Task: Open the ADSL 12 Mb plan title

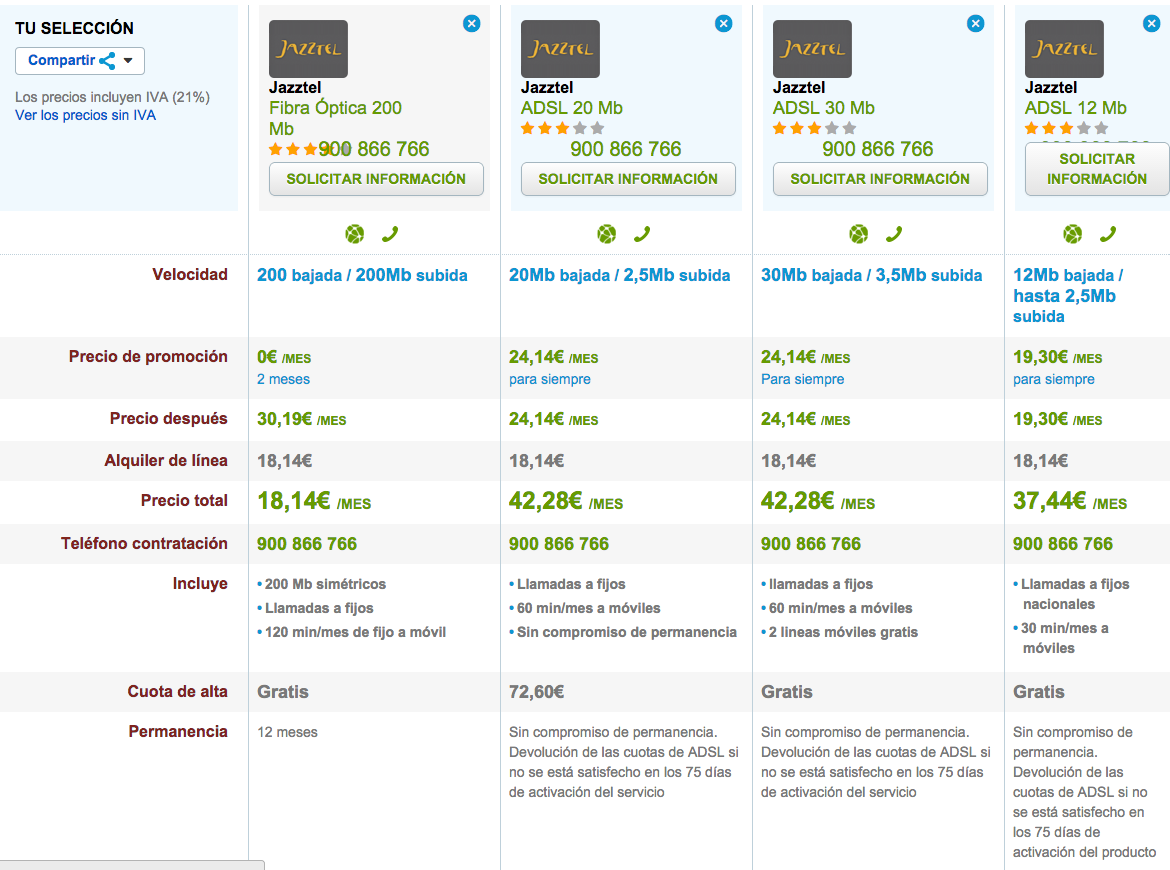Action: pos(1075,108)
